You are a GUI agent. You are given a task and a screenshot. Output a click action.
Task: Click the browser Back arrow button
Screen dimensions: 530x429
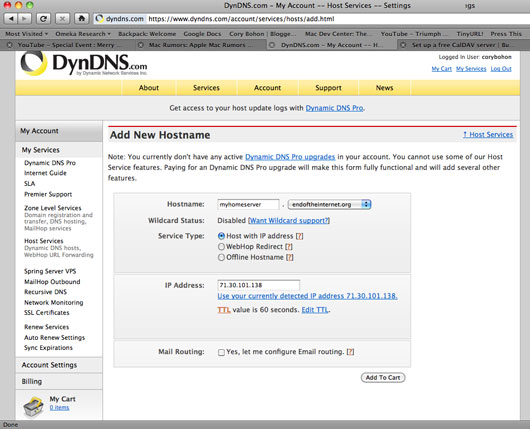tap(11, 19)
